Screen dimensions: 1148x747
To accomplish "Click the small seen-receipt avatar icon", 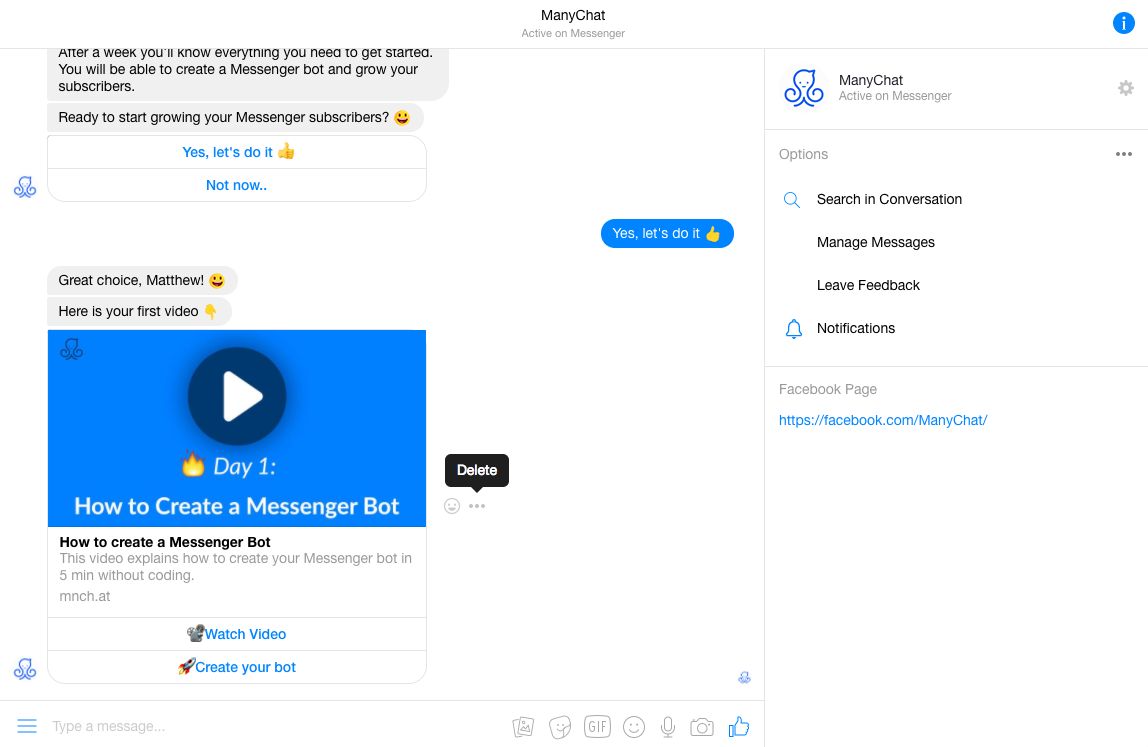I will [744, 677].
